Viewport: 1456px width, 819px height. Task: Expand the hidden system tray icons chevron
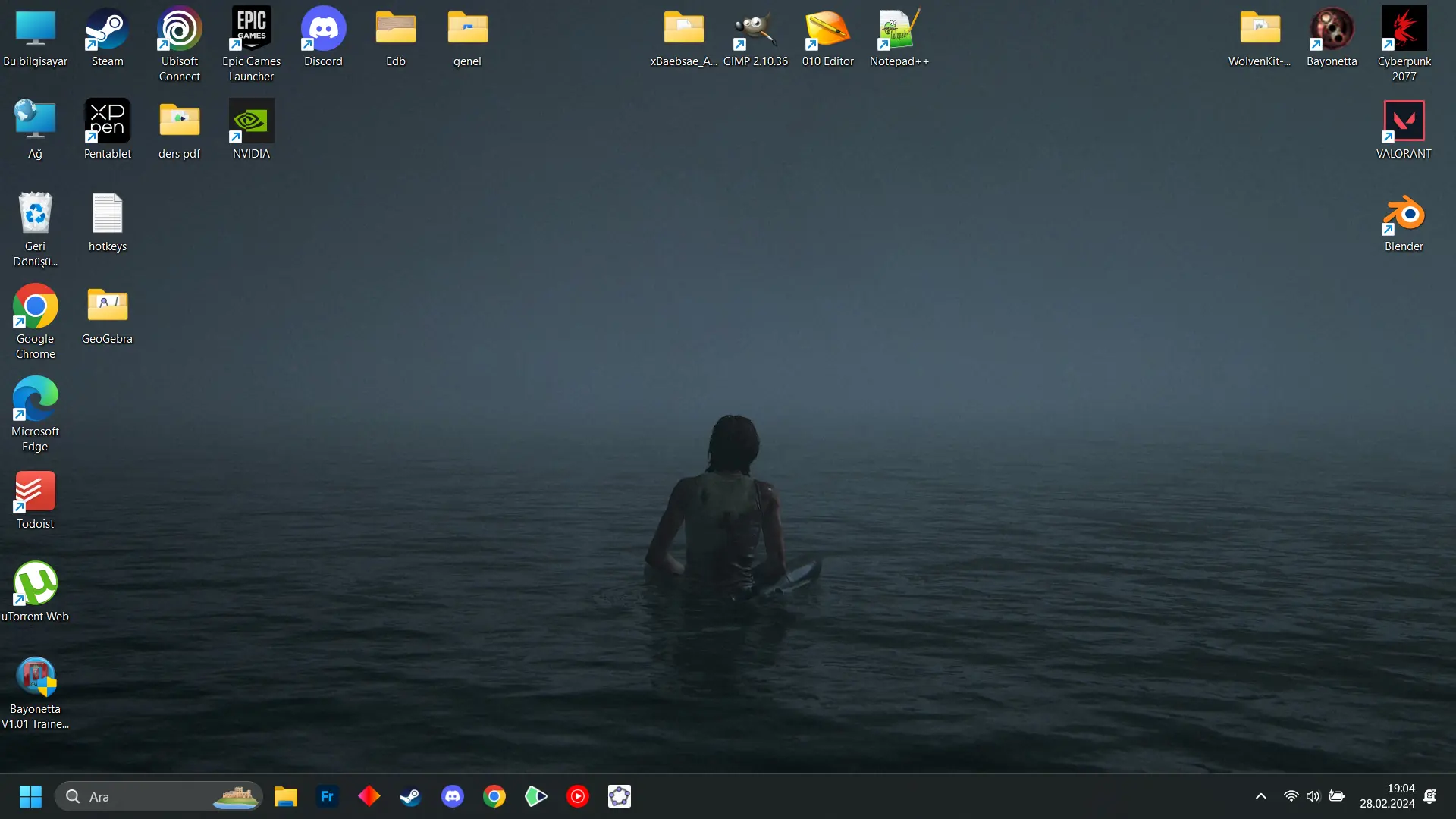pos(1261,796)
